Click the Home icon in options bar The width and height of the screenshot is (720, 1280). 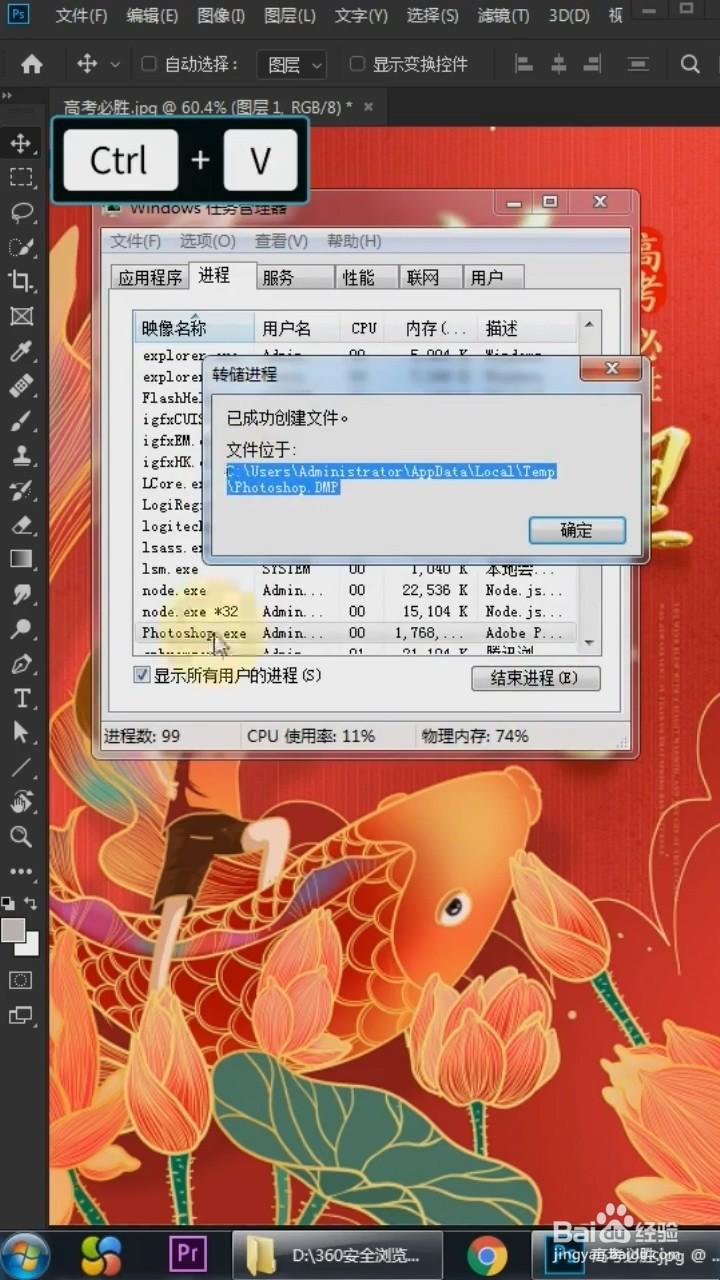[x=32, y=64]
